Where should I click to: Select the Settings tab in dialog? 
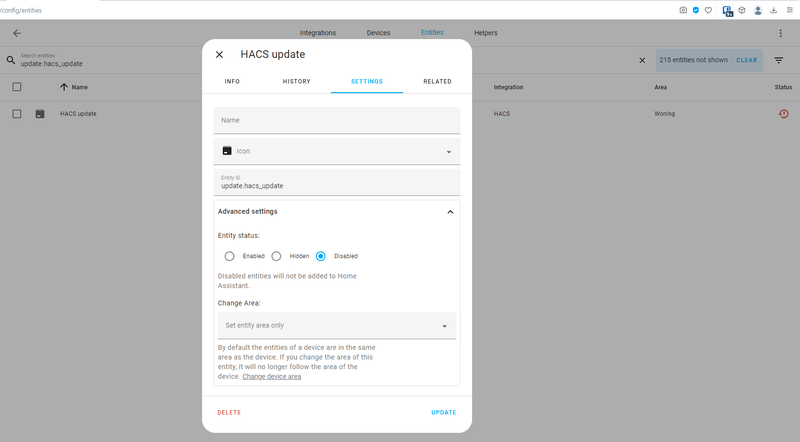click(x=367, y=81)
